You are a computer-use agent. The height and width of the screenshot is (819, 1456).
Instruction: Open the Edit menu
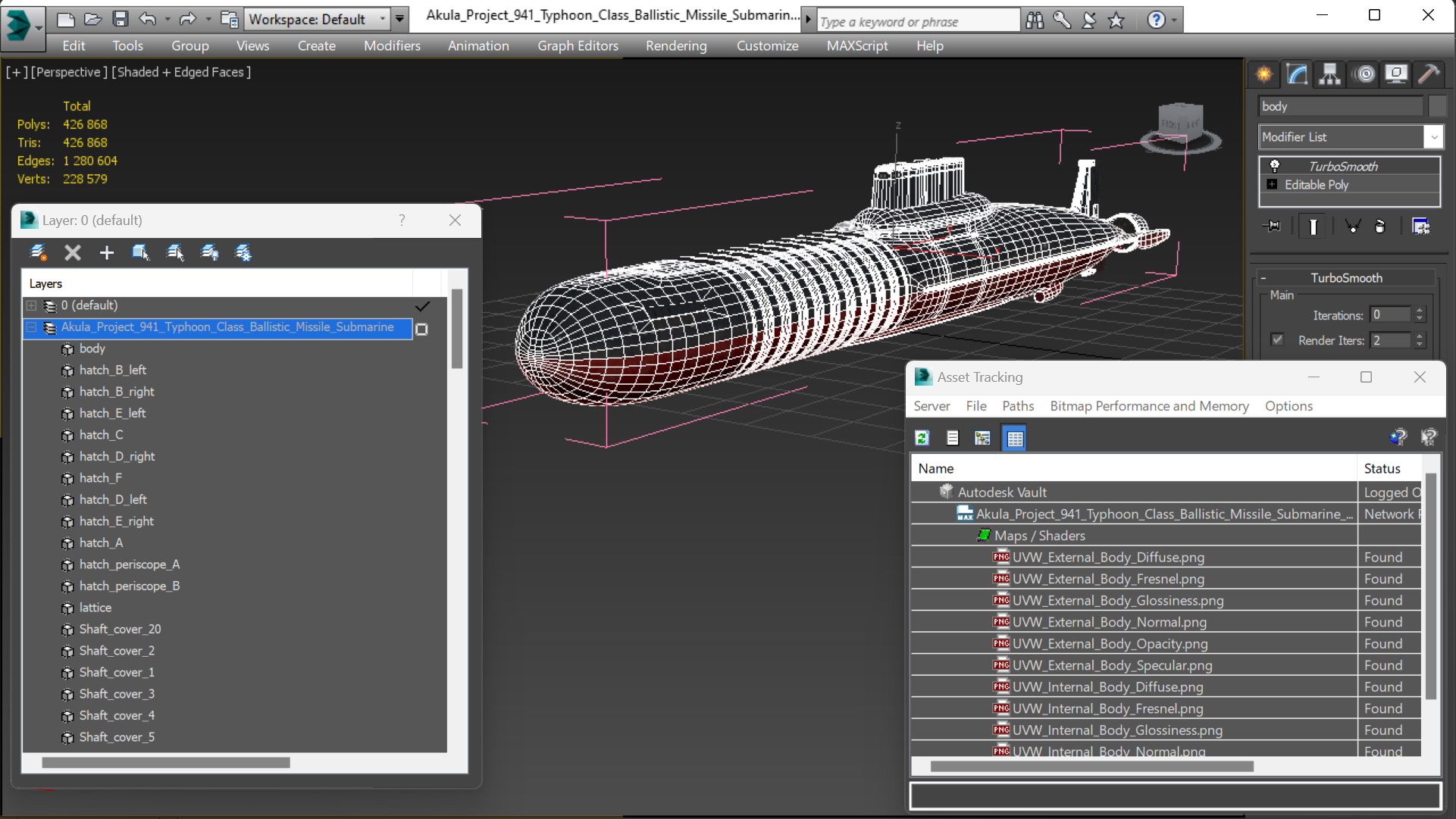coord(74,45)
